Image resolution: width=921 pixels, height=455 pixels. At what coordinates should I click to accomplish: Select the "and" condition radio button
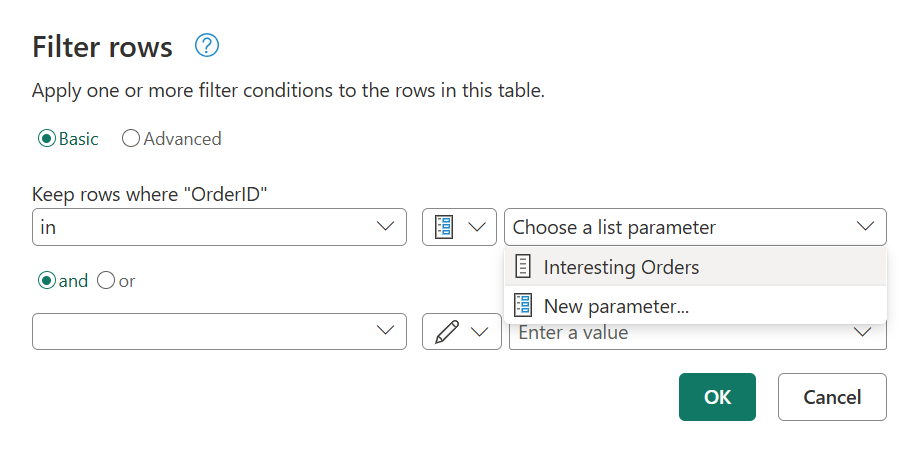46,281
